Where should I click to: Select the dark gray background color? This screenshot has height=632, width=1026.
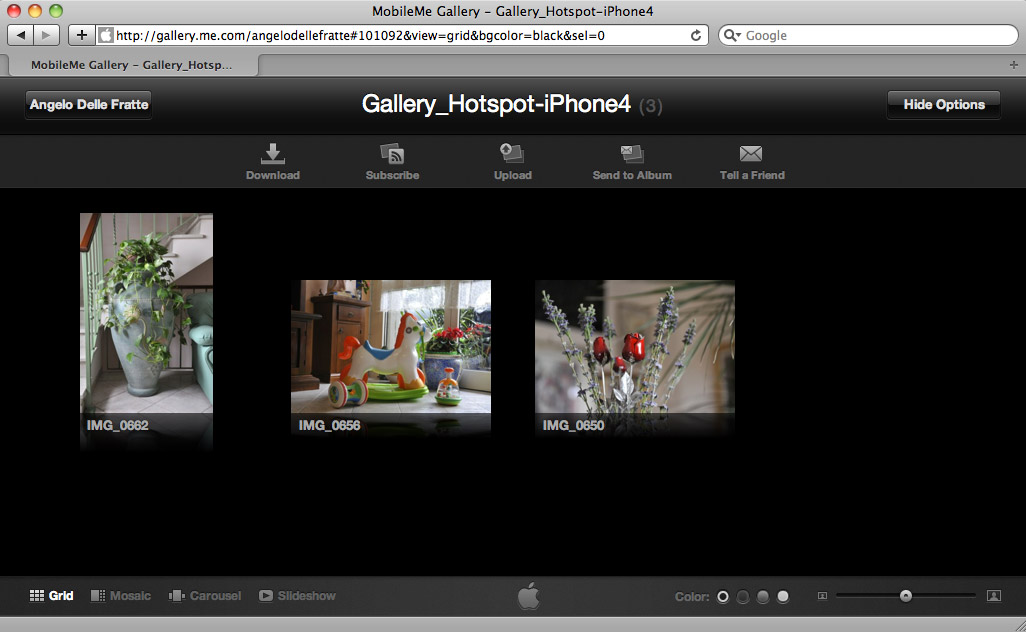[743, 596]
